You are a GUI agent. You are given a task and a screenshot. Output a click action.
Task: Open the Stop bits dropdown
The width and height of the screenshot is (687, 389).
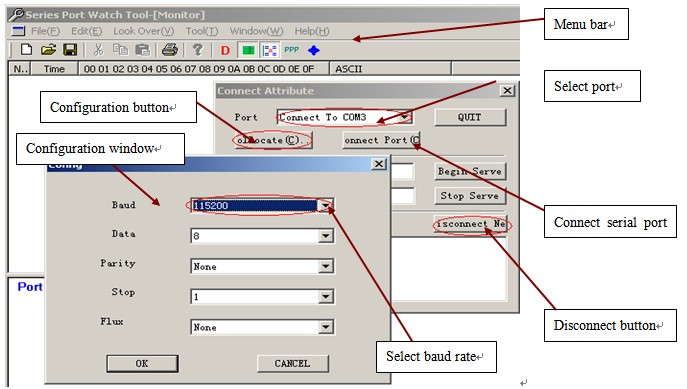coord(326,297)
